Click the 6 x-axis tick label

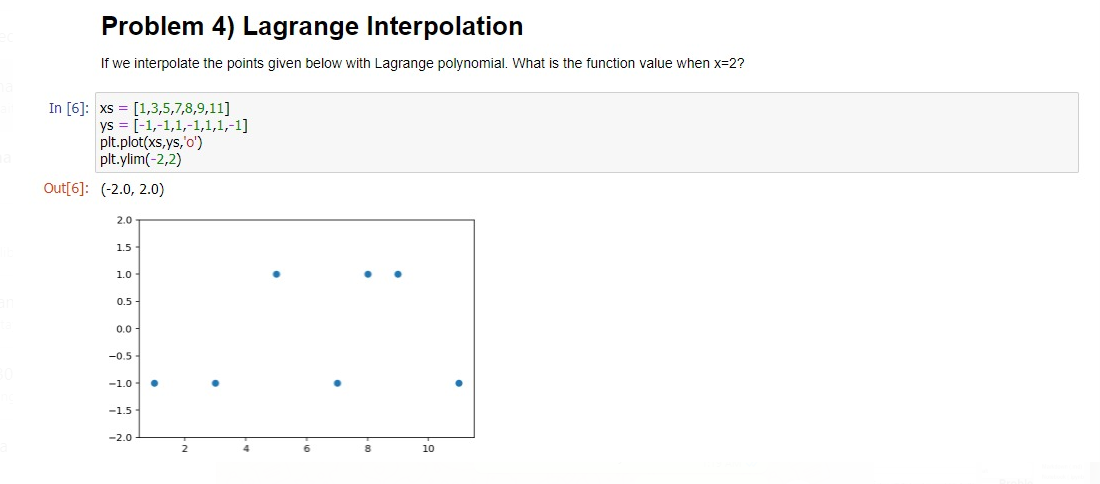coord(307,448)
